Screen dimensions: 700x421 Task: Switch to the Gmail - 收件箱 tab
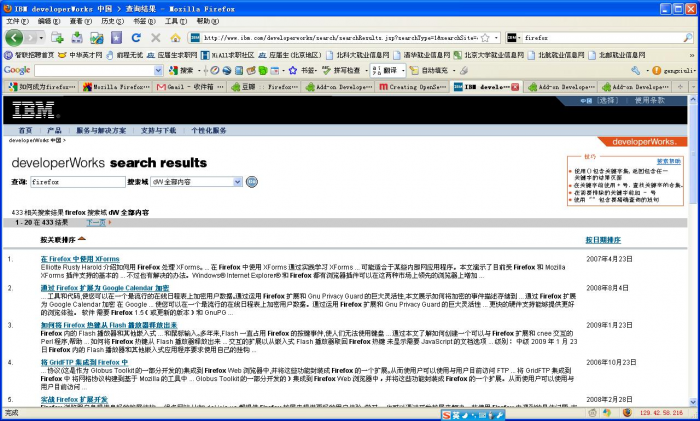(x=190, y=87)
